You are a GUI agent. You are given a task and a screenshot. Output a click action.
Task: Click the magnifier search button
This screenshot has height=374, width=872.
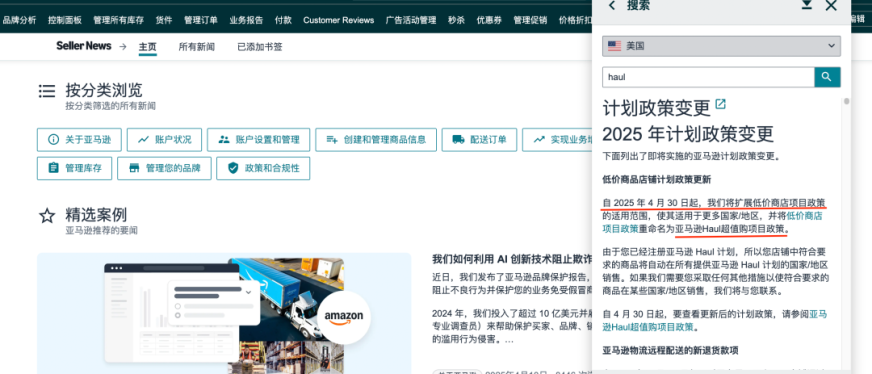point(827,77)
